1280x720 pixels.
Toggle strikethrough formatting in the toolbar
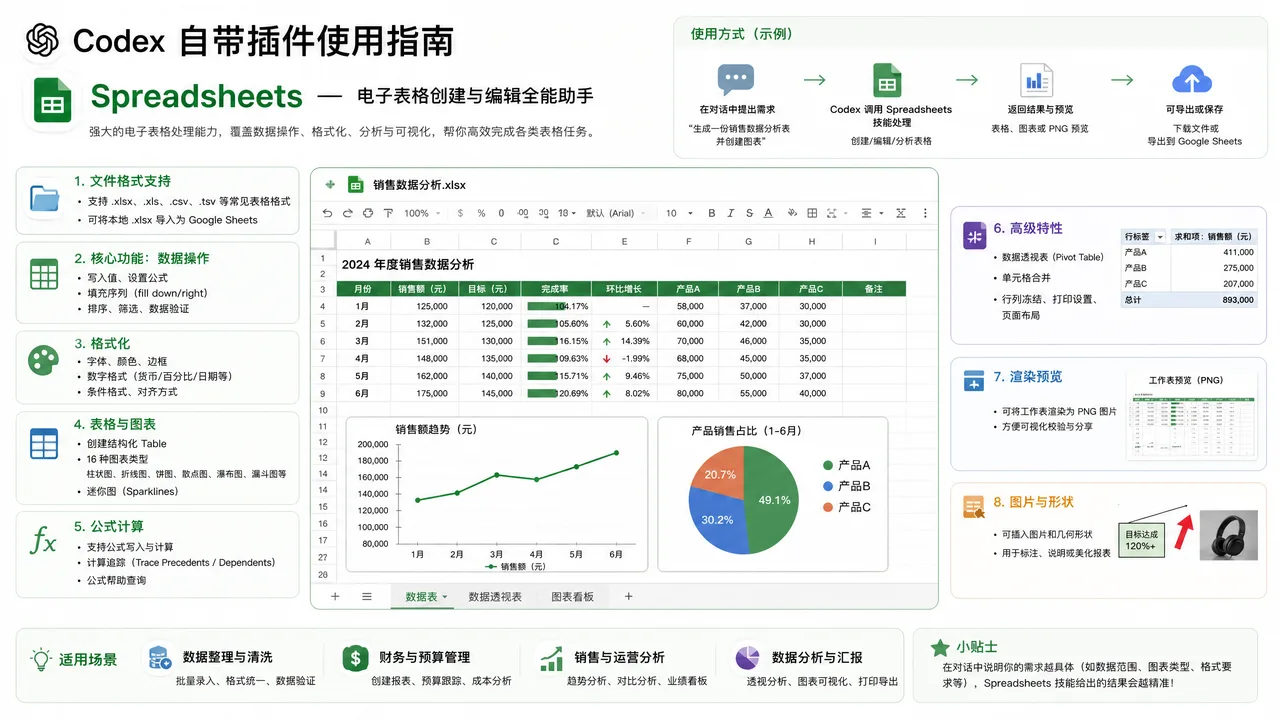[749, 213]
